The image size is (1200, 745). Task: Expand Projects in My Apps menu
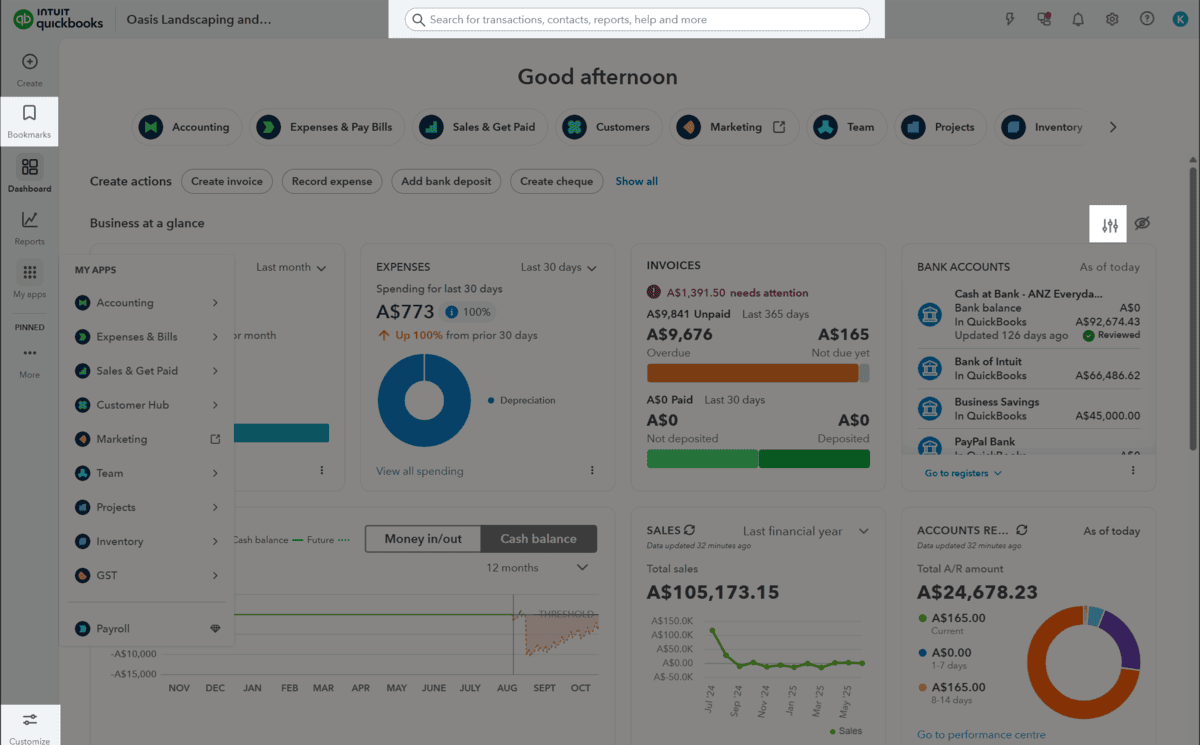coord(147,507)
